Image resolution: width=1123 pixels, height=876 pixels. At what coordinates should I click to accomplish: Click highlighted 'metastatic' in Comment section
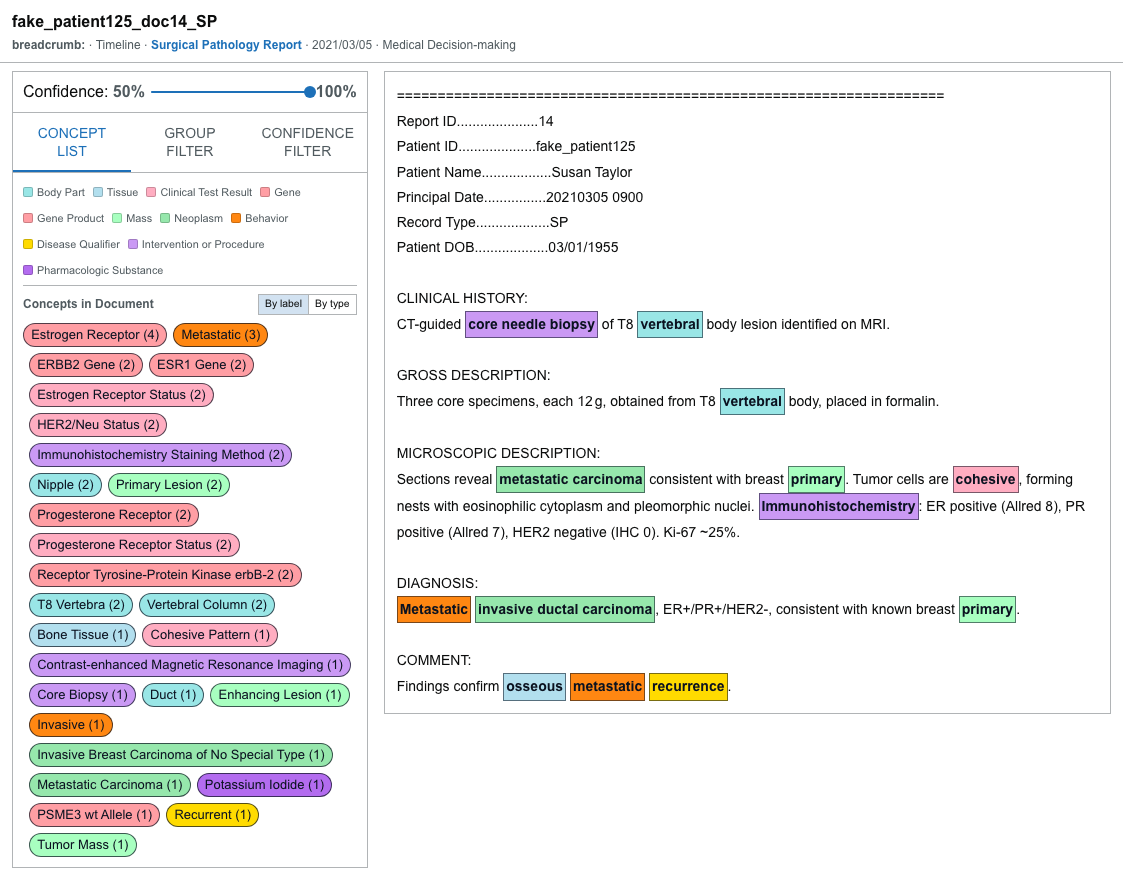pyautogui.click(x=607, y=687)
